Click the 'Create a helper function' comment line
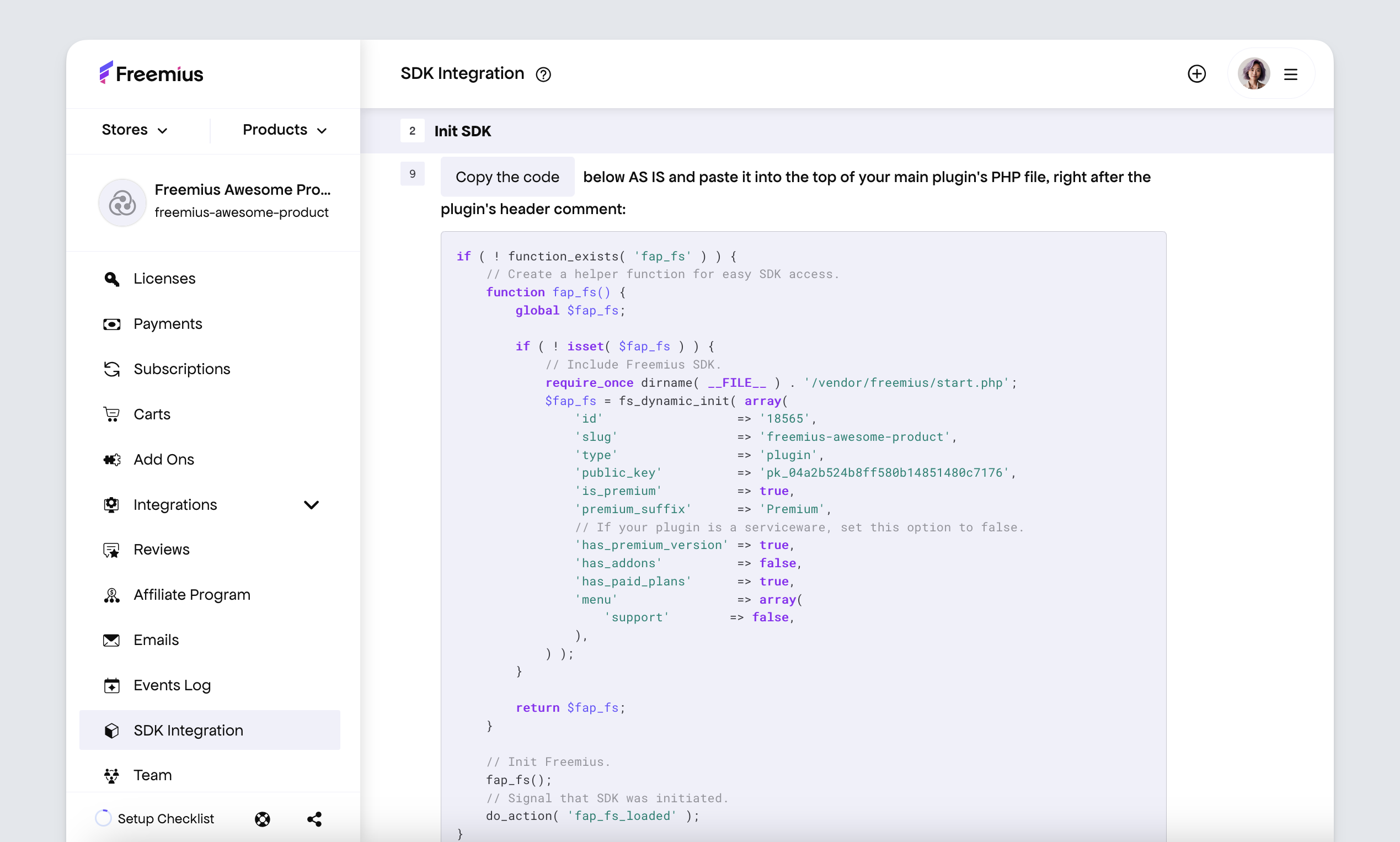This screenshot has width=1400, height=842. coord(662,274)
